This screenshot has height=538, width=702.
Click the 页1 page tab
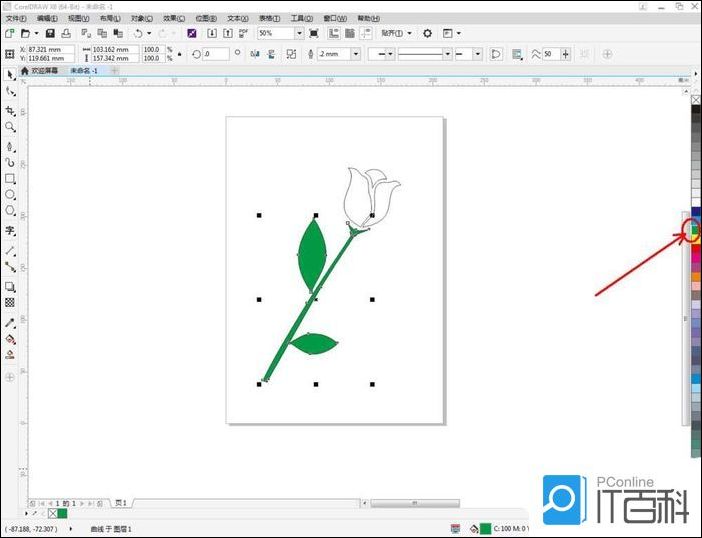point(121,502)
